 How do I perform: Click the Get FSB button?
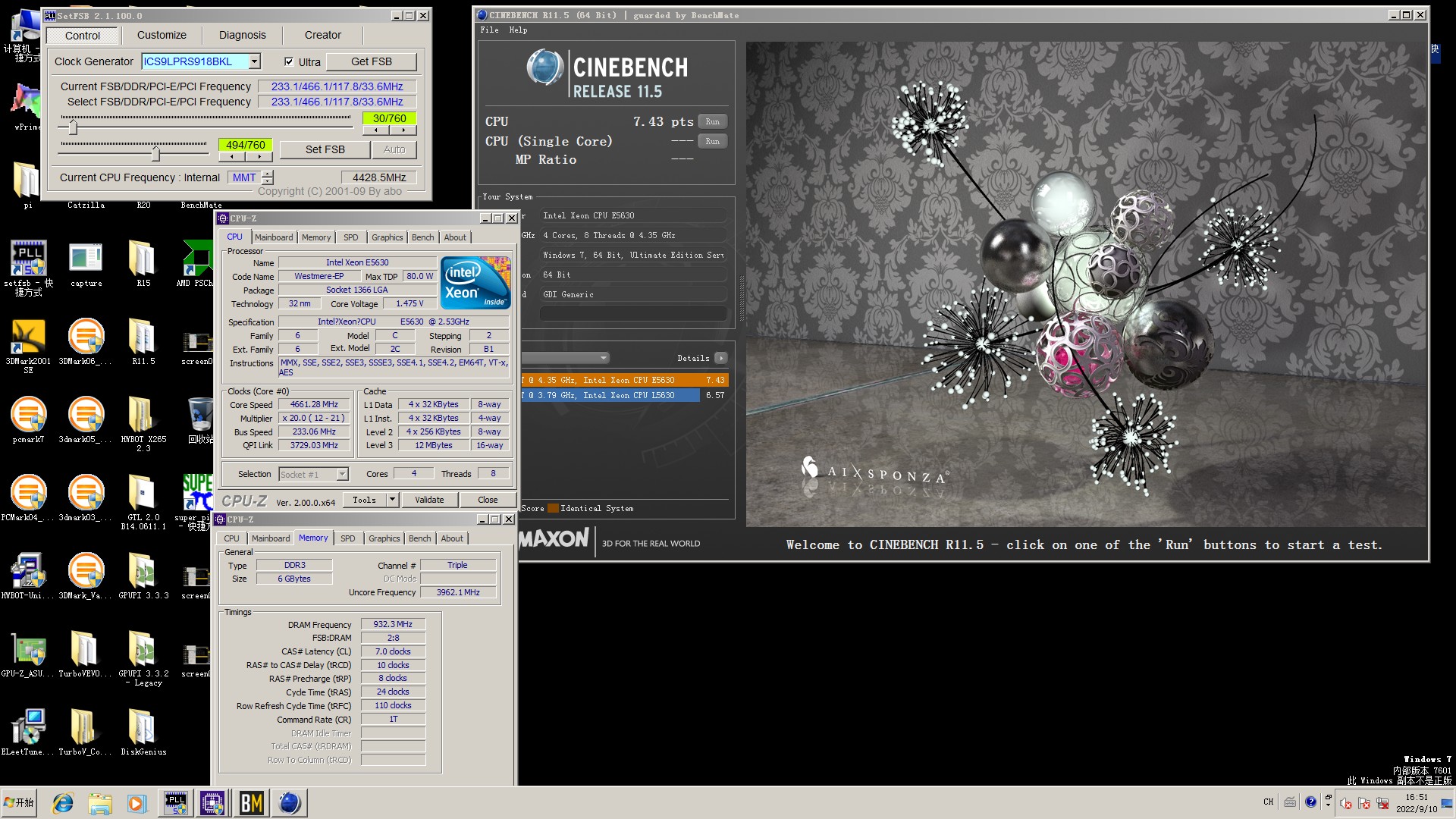click(x=372, y=61)
